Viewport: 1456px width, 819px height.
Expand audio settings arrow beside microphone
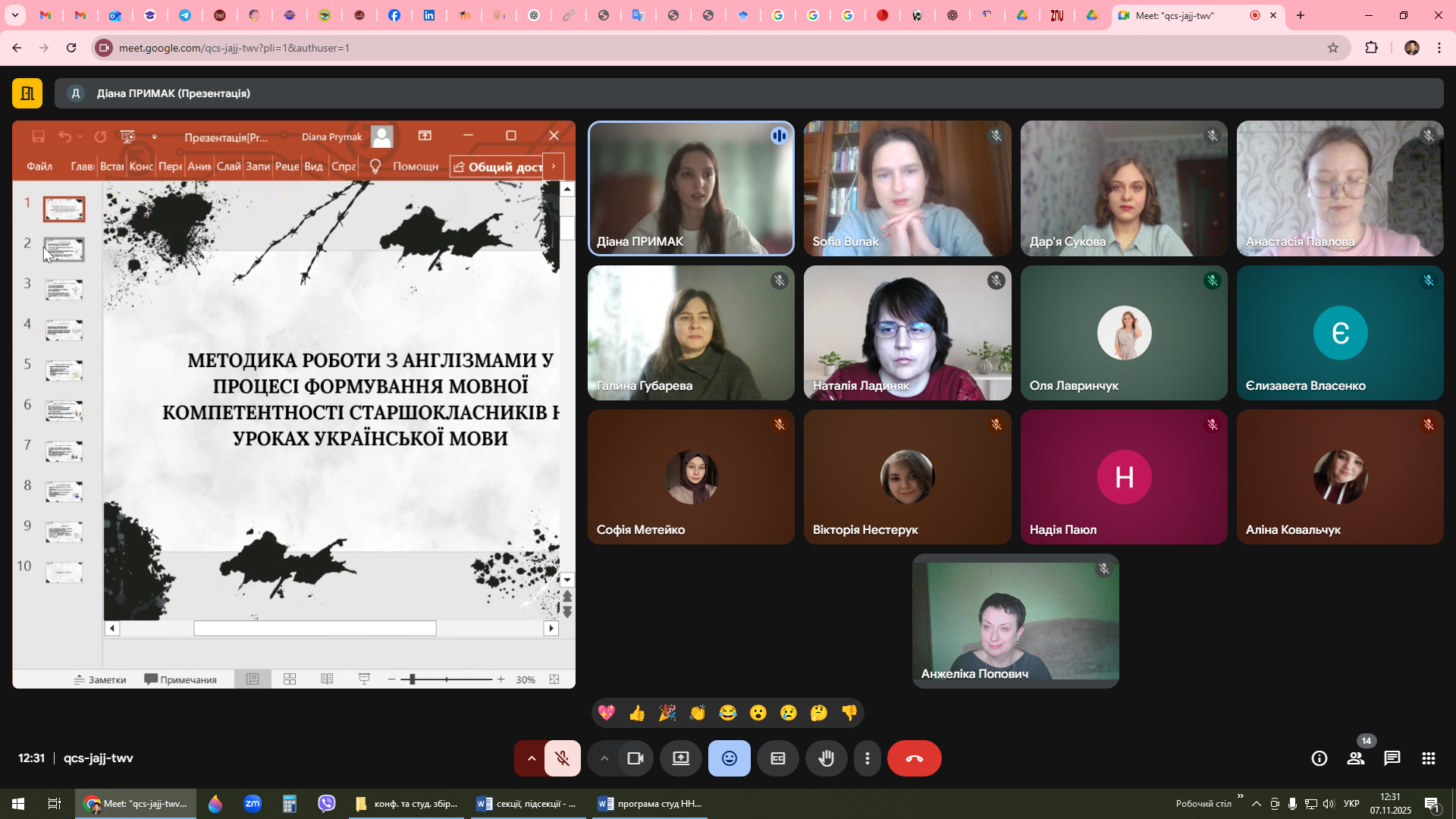point(531,758)
